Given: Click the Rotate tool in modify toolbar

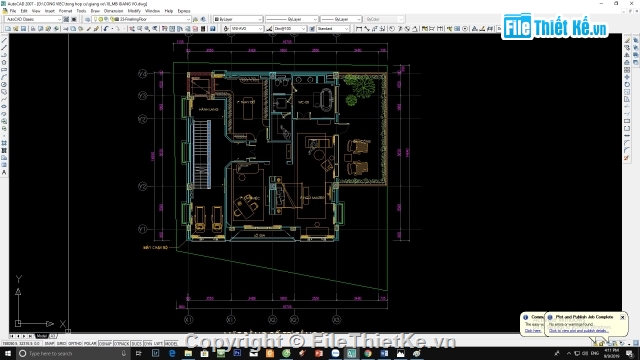Looking at the screenshot, I should coord(627,84).
